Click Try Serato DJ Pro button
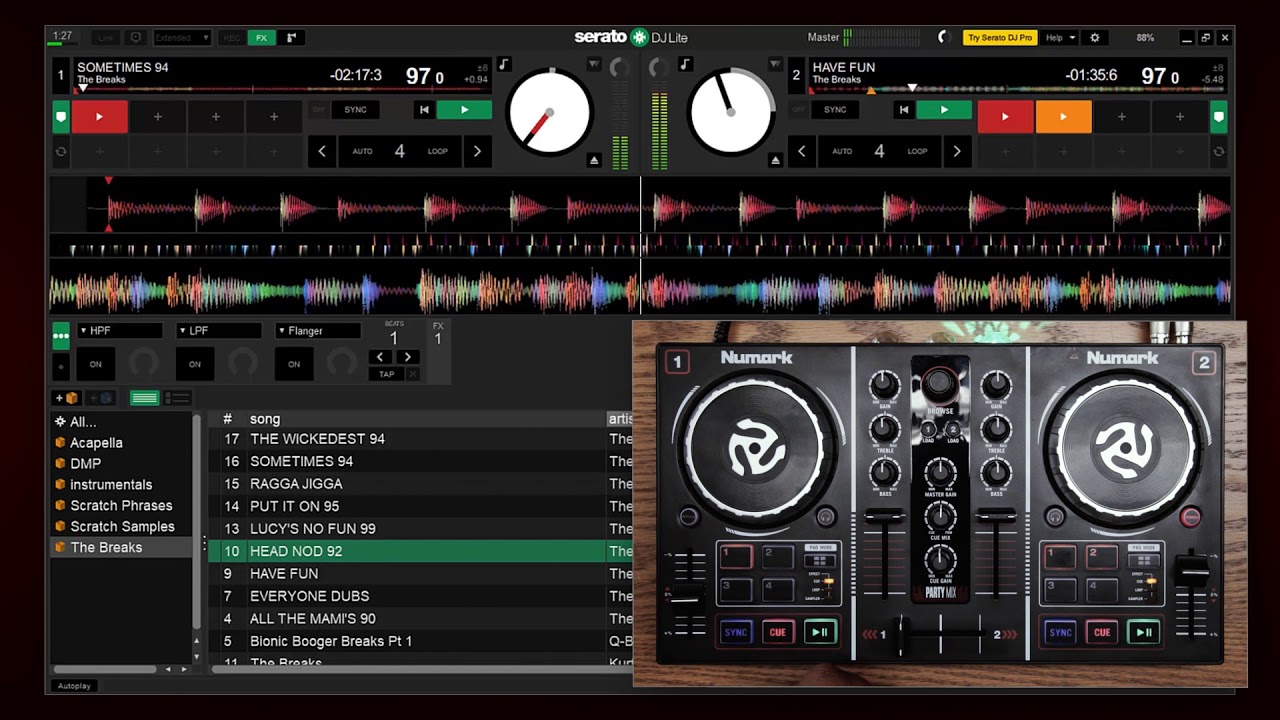Viewport: 1280px width, 720px height. (1000, 38)
